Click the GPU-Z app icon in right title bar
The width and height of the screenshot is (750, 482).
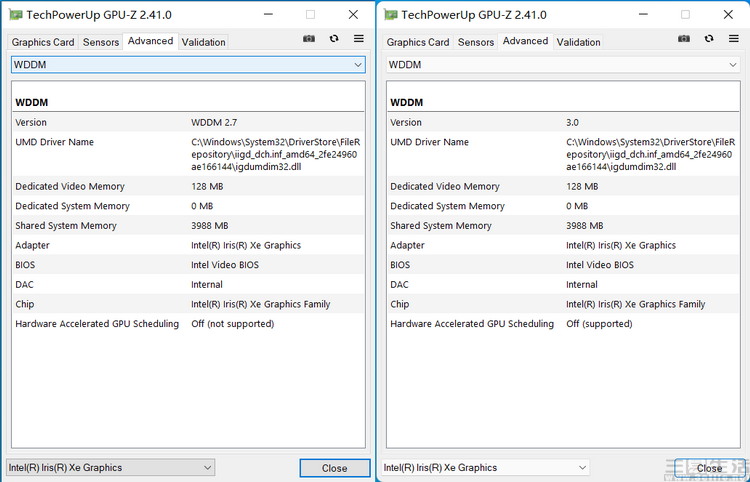pos(391,15)
